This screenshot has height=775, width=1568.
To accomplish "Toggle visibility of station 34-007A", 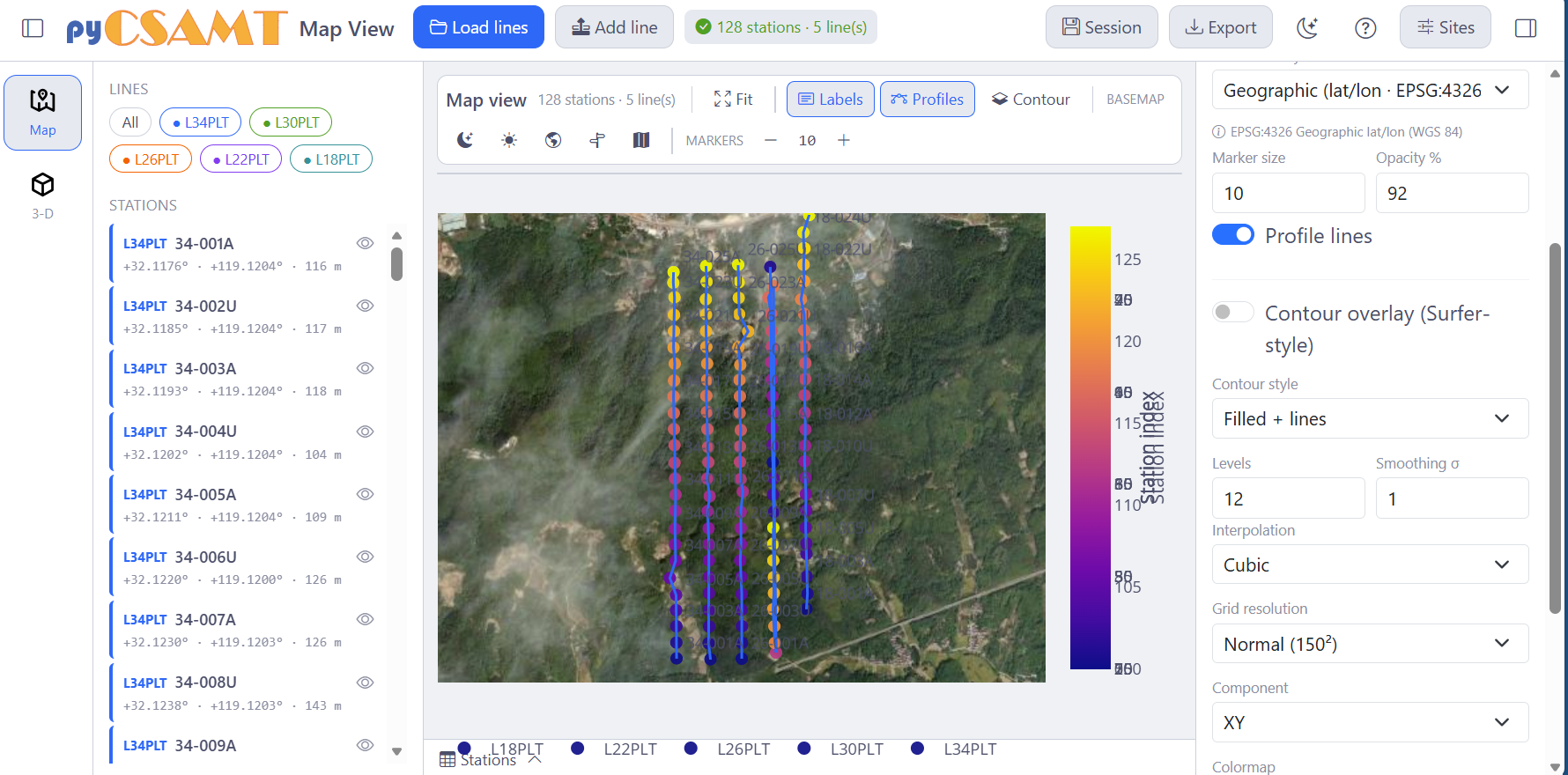I will coord(365,619).
